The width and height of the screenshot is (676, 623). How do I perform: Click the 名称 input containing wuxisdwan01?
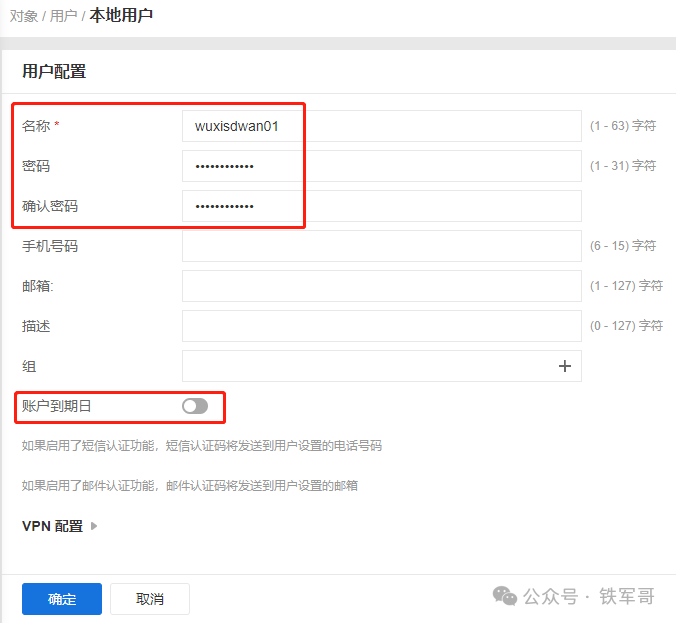[x=382, y=126]
